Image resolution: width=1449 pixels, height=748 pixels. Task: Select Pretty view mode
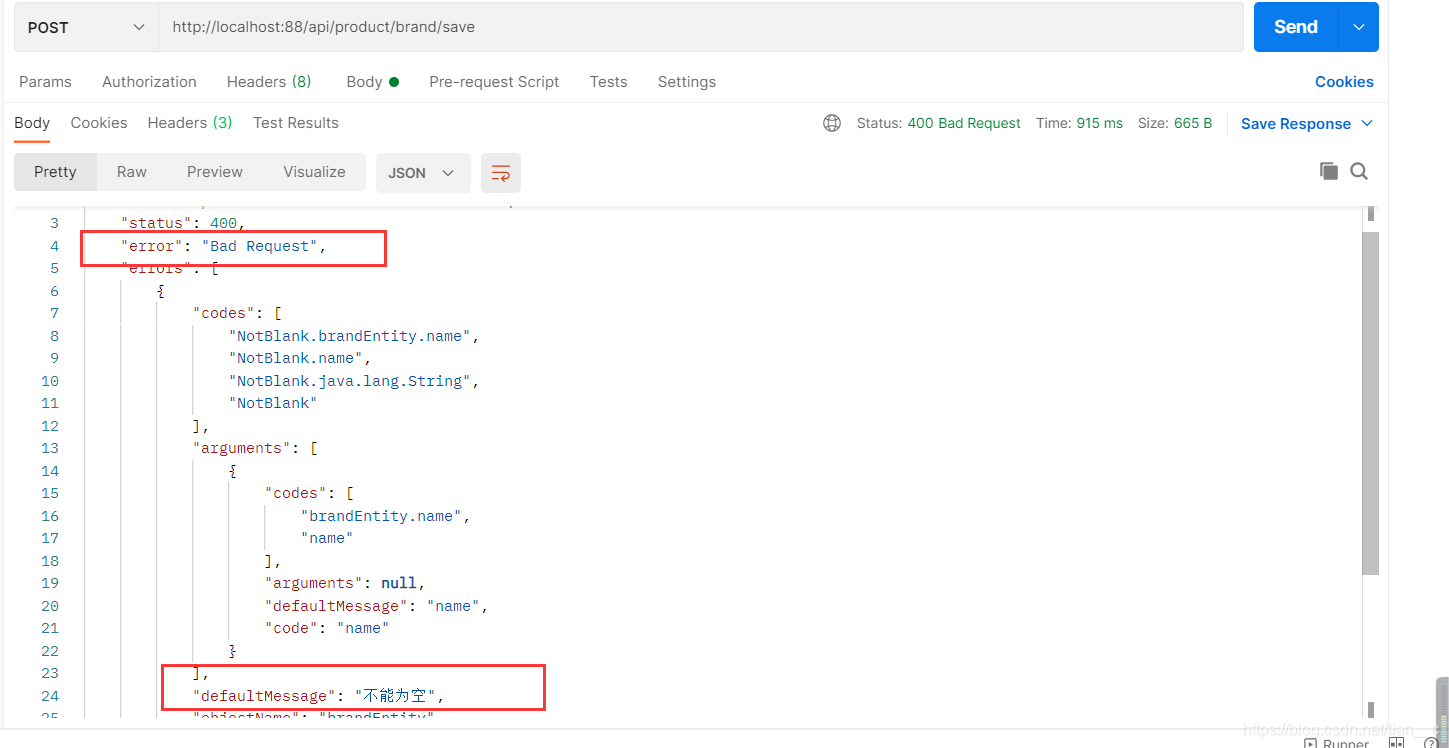55,172
